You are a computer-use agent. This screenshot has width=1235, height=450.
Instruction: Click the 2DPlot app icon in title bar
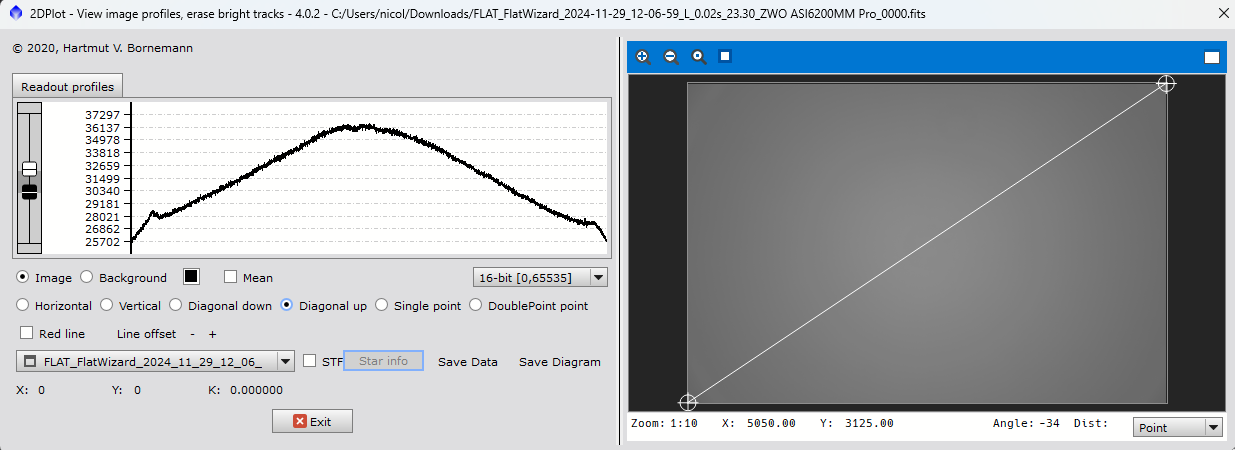[14, 13]
